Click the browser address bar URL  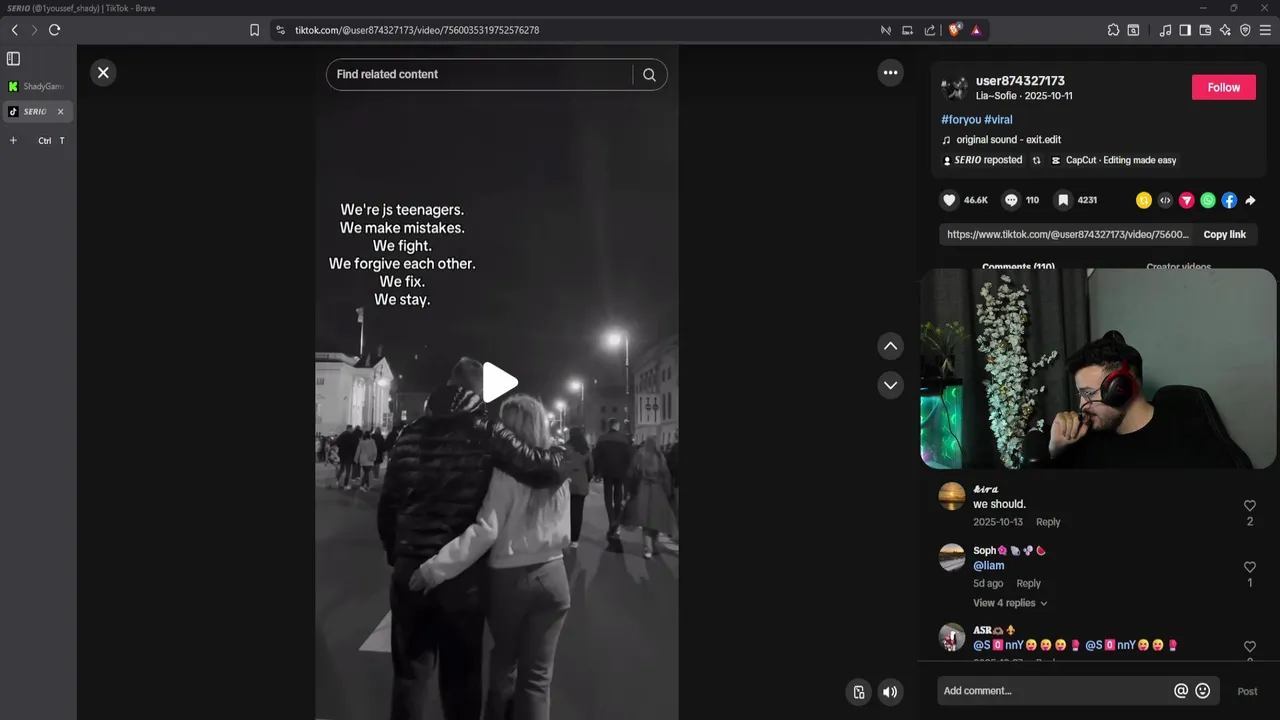[x=417, y=30]
